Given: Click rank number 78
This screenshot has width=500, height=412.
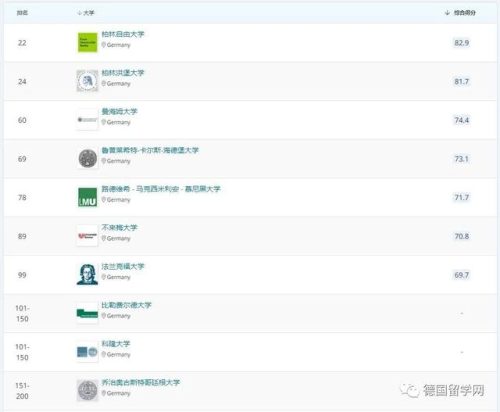Looking at the screenshot, I should [x=22, y=197].
